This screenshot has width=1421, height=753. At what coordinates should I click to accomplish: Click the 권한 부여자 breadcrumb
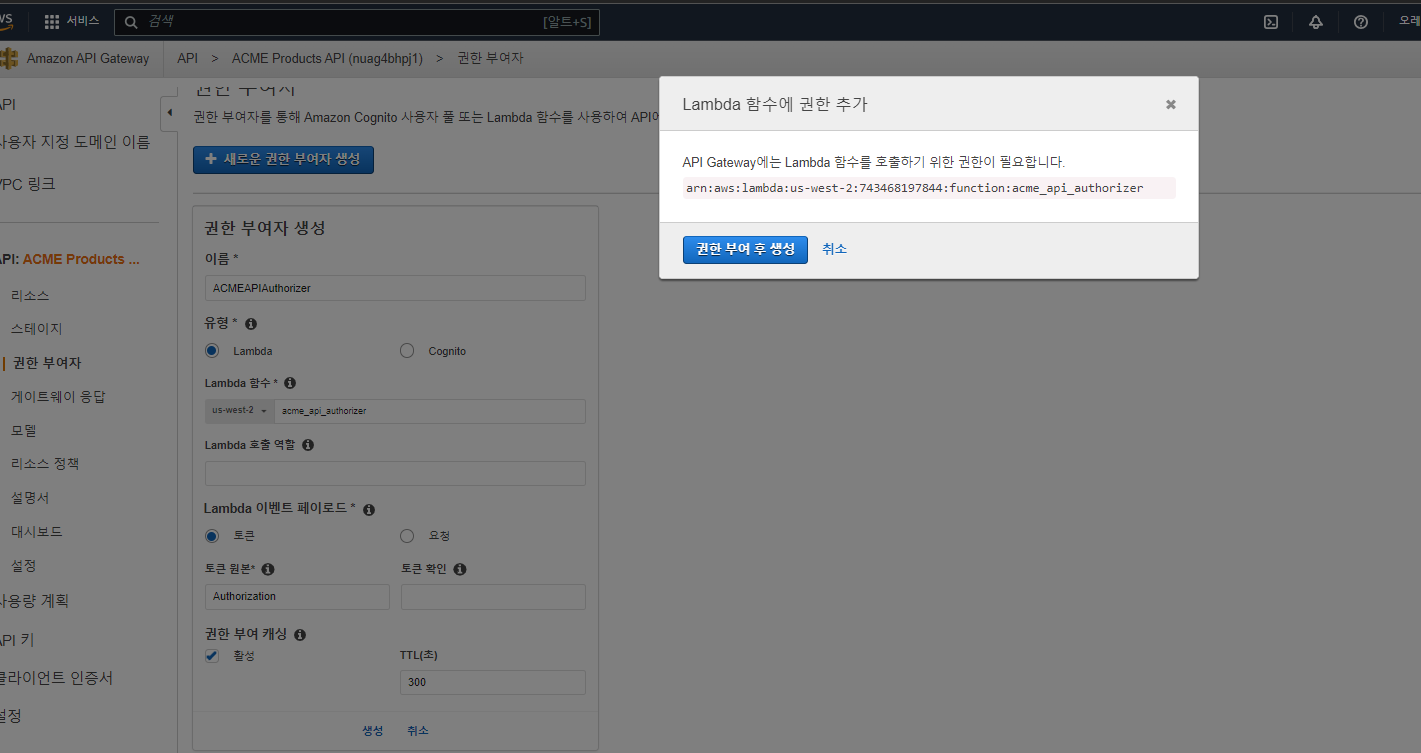tap(490, 58)
